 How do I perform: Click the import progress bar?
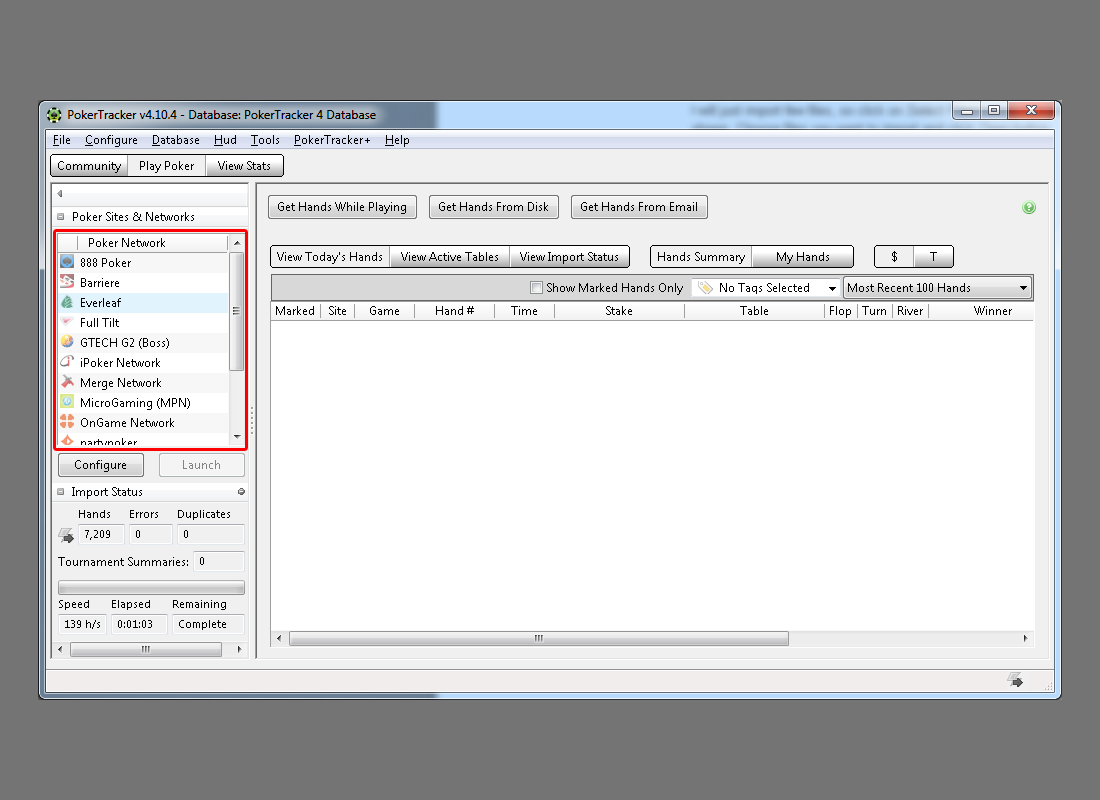tap(151, 588)
